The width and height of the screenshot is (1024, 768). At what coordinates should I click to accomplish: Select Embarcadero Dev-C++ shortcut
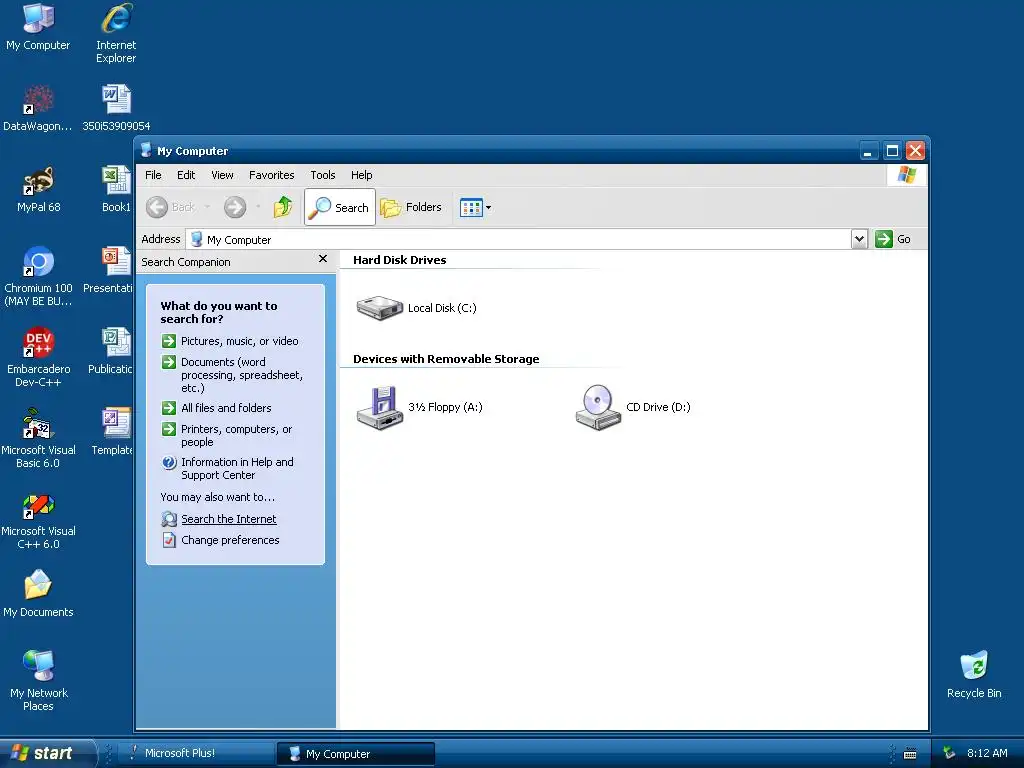click(38, 358)
